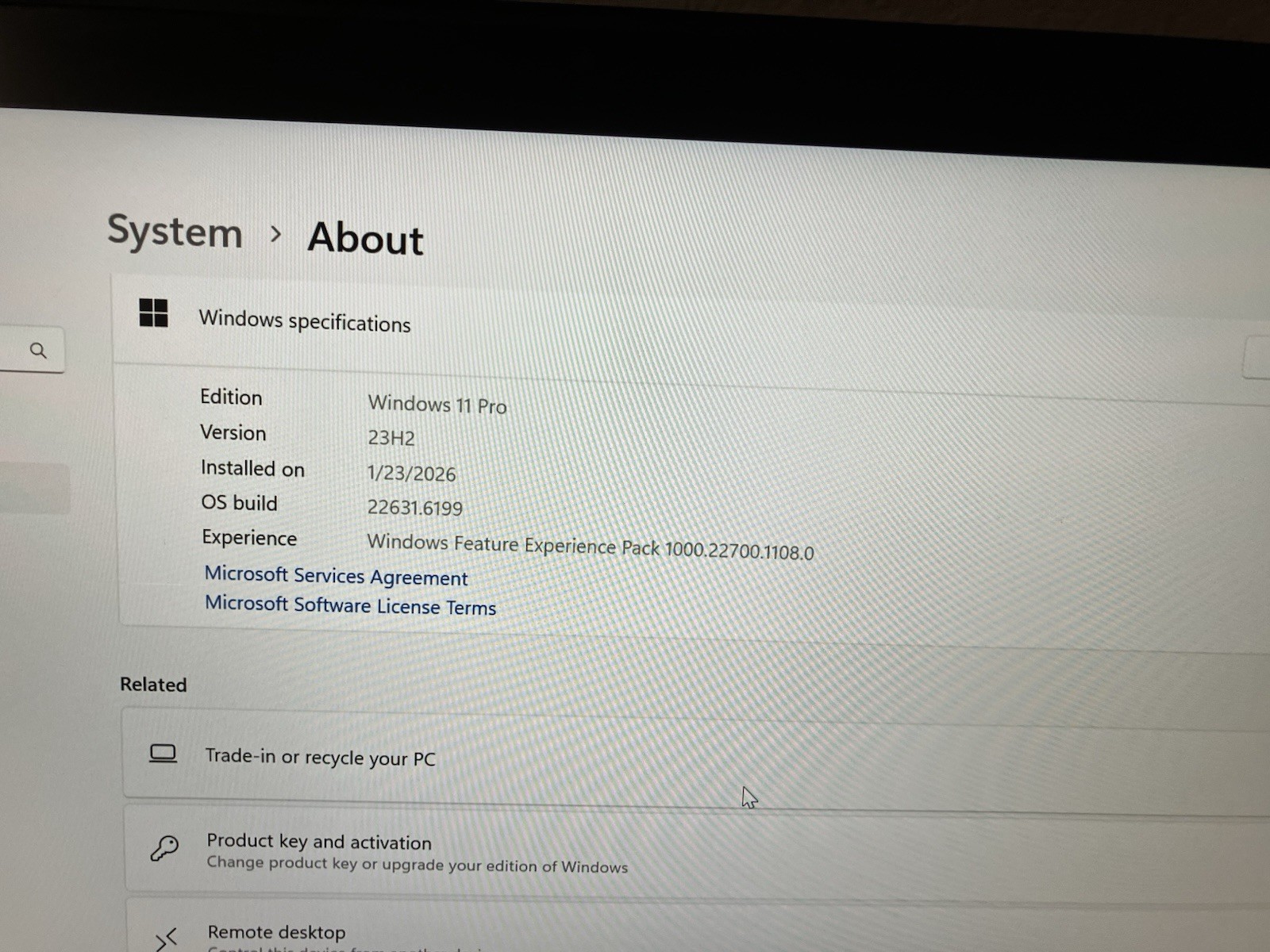Click the laptop icon beside Trade-in option

point(163,754)
